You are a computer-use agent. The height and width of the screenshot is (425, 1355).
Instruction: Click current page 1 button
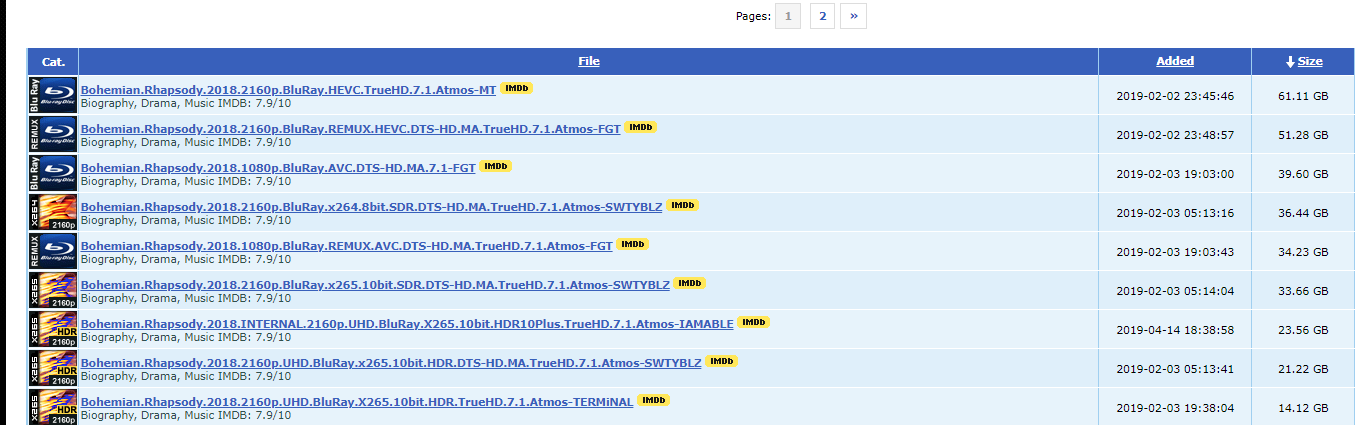(x=788, y=16)
